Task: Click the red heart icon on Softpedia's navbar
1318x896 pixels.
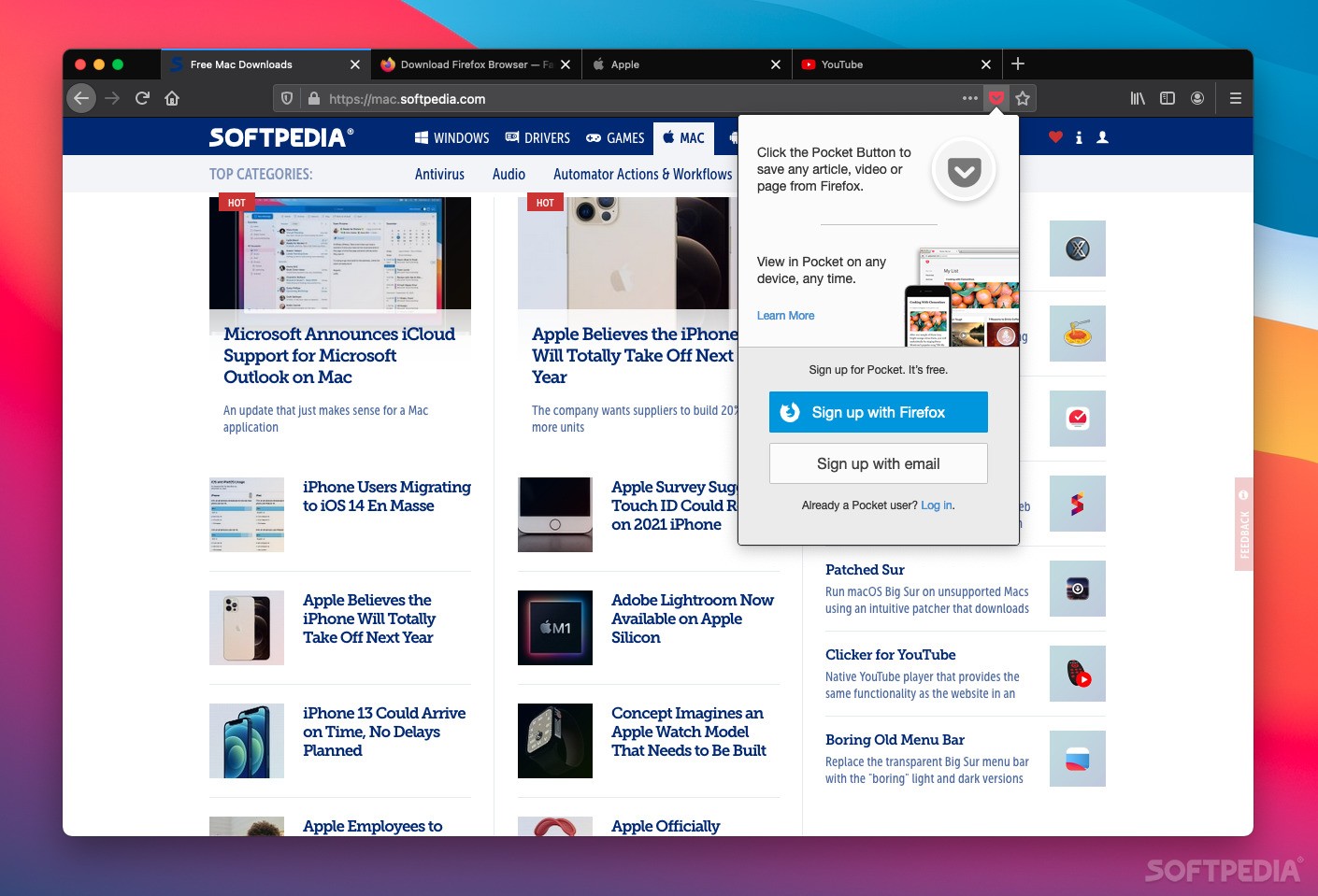Action: pos(1055,136)
